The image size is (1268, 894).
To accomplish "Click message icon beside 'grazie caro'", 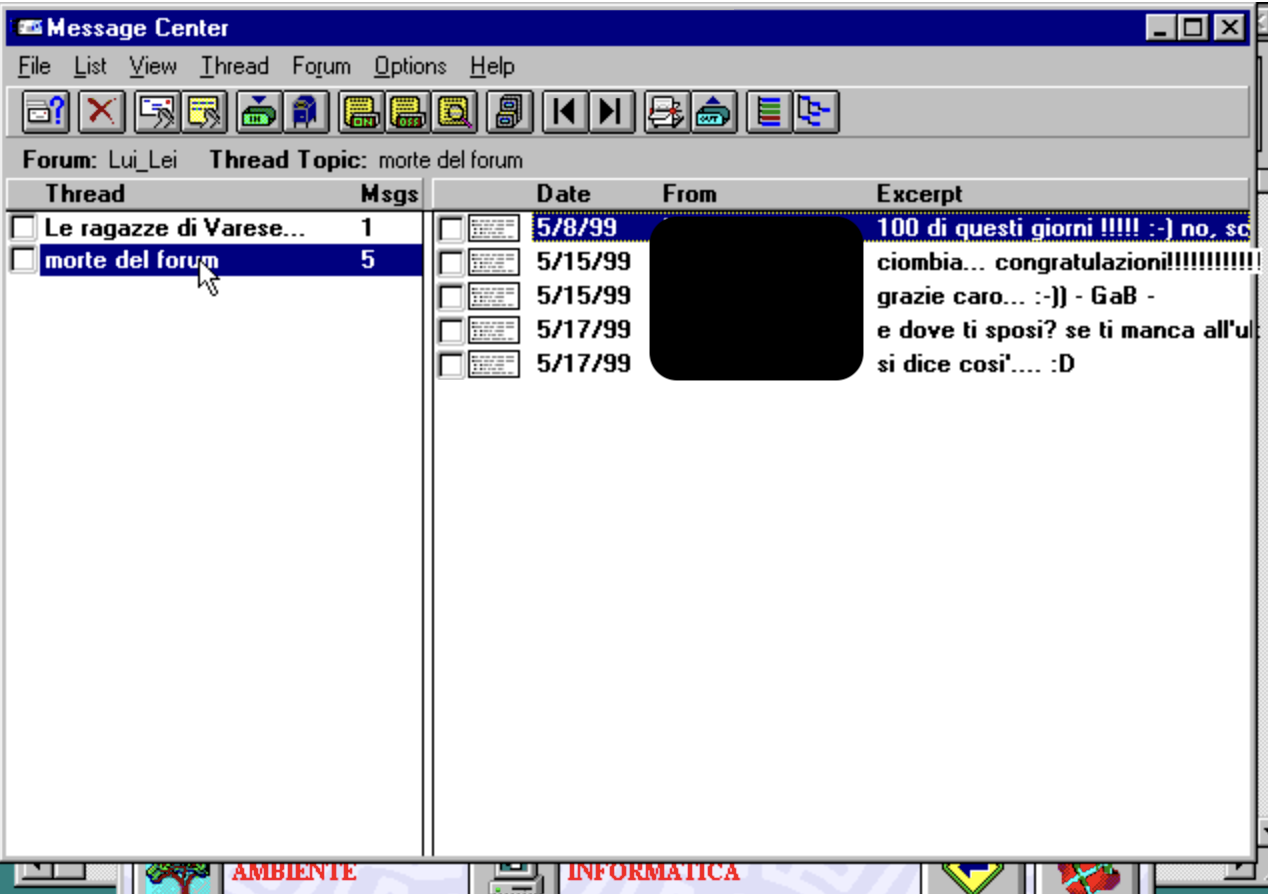I will tap(494, 297).
